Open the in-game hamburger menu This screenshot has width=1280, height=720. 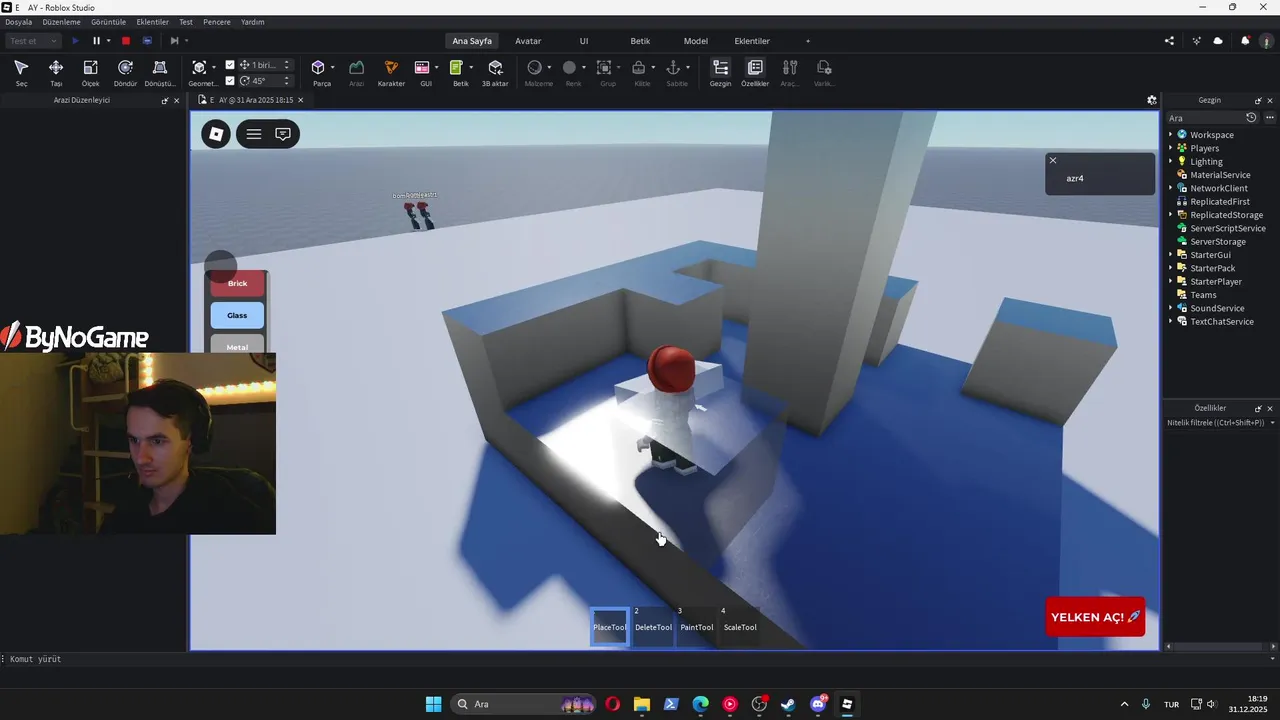(x=254, y=134)
